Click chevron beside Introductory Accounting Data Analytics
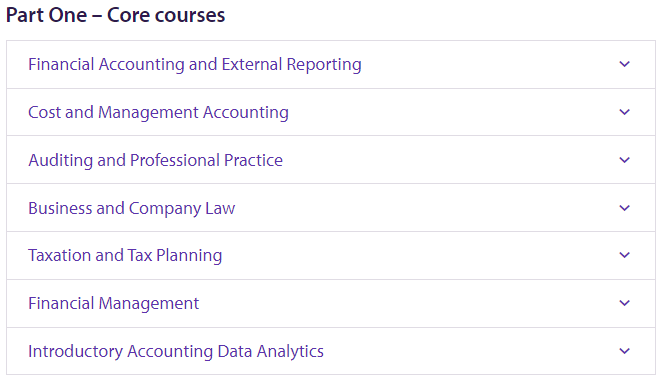The height and width of the screenshot is (382, 665). click(624, 351)
